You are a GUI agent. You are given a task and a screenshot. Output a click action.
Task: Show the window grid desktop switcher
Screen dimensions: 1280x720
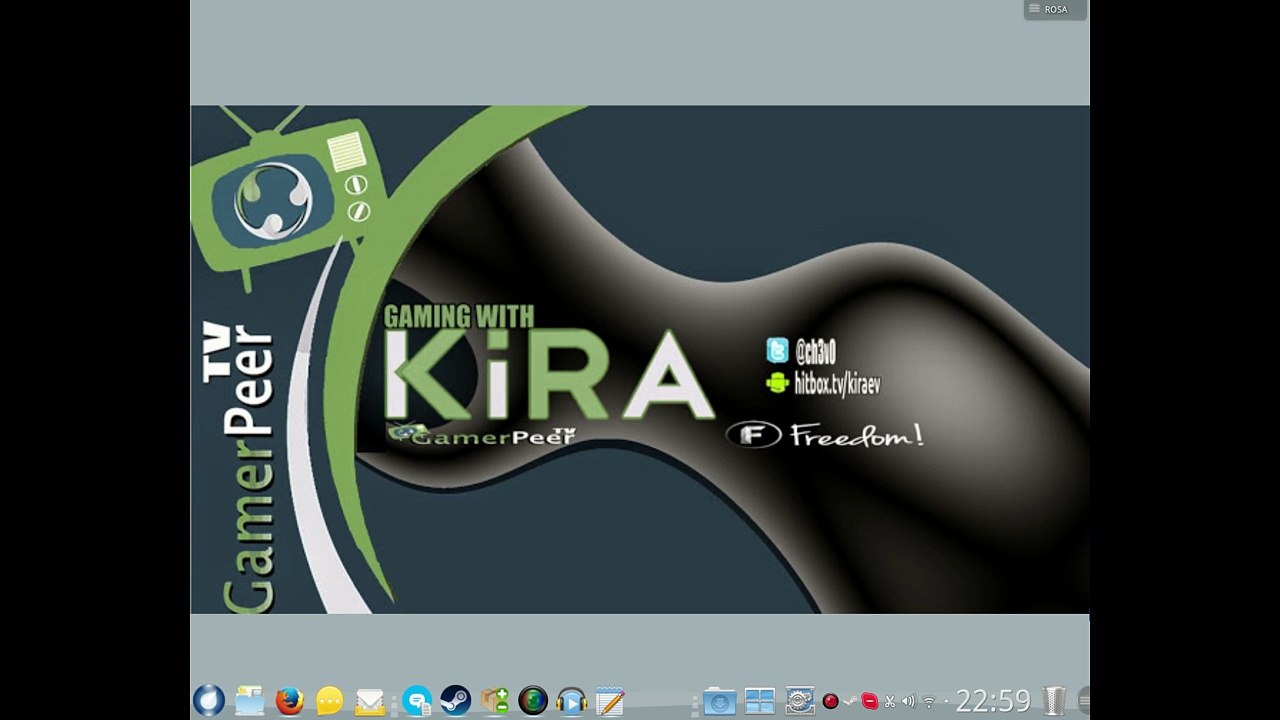tap(759, 701)
